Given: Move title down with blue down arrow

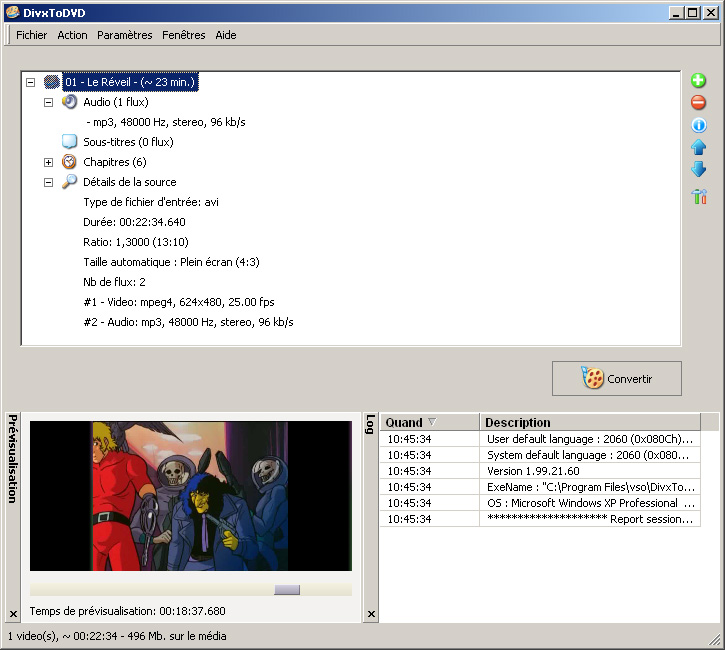Looking at the screenshot, I should [698, 169].
